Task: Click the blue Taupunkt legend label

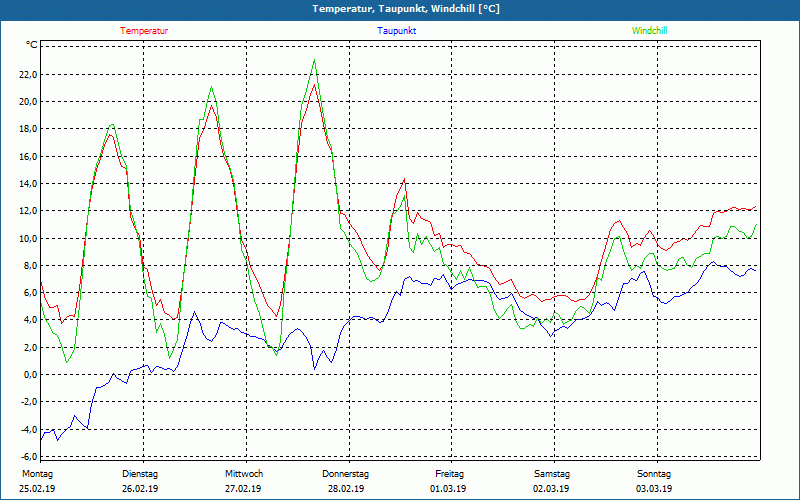Action: point(396,31)
